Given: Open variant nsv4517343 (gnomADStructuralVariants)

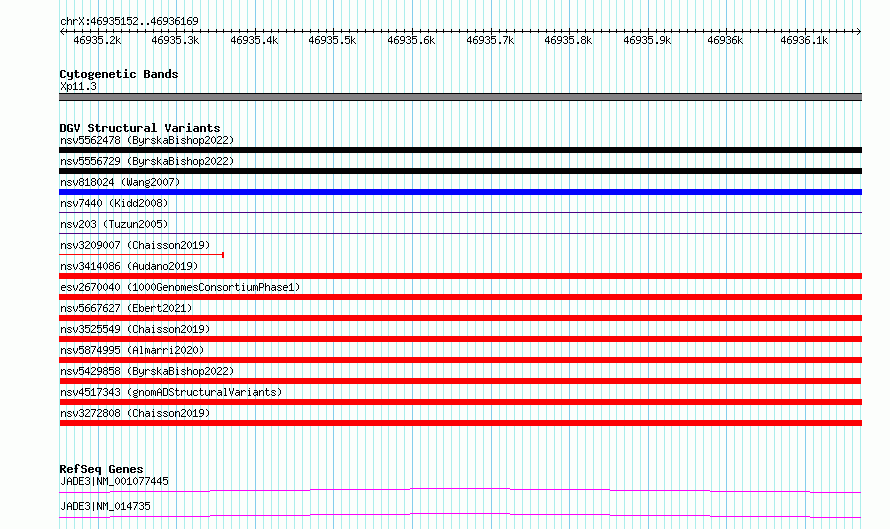Looking at the screenshot, I should coord(171,392).
